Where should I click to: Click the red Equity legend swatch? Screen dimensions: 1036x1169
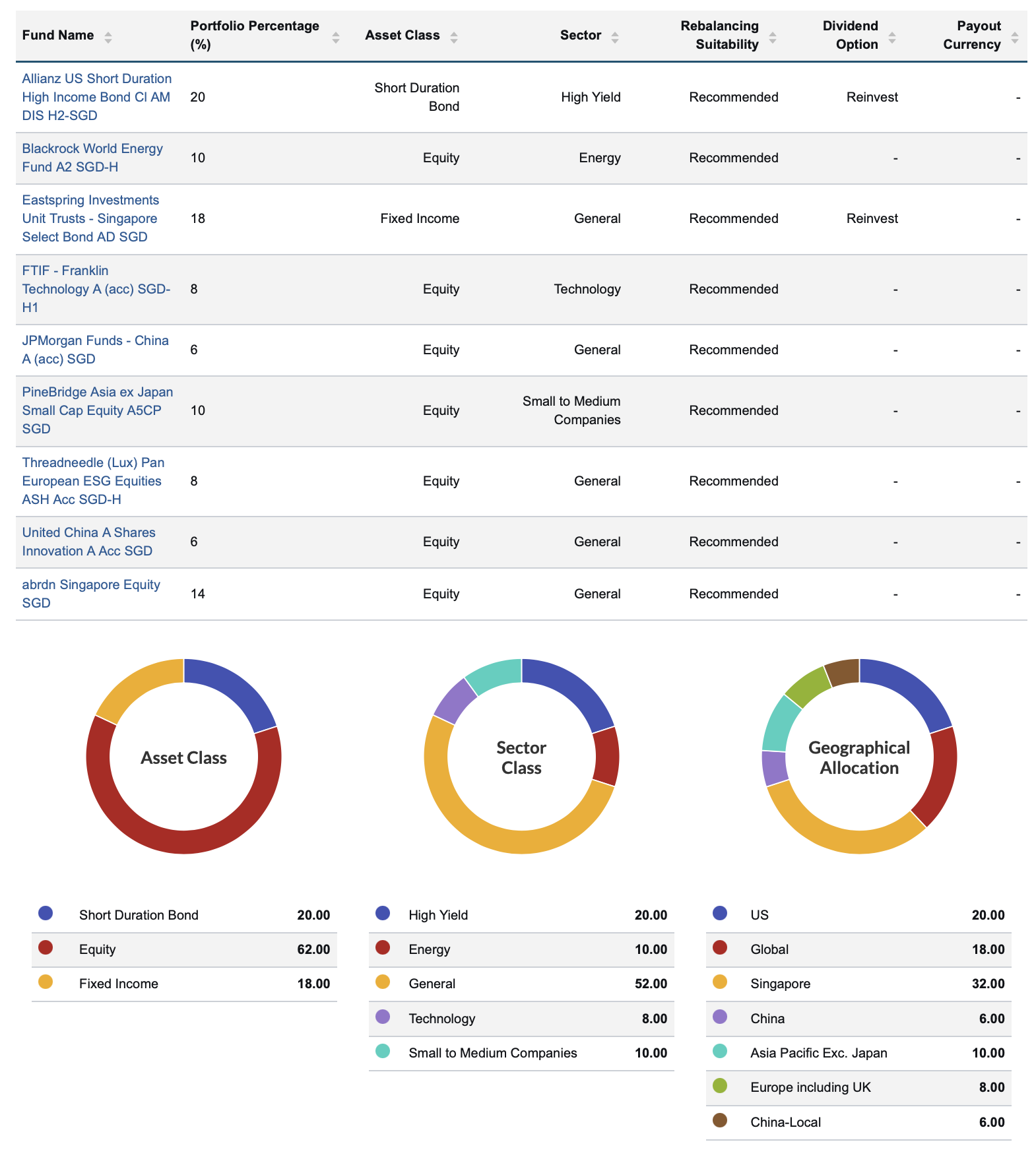click(x=46, y=948)
